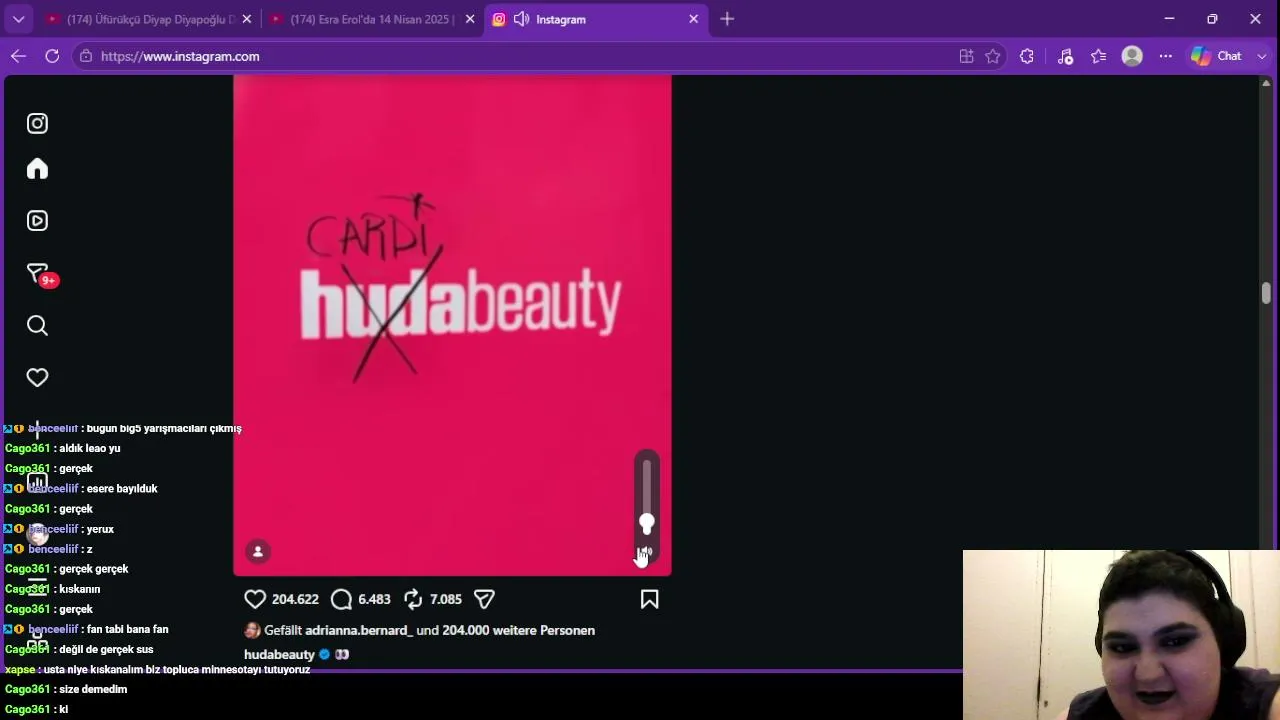Click the scrollbar up arrow
Viewport: 1280px width, 720px height.
(1266, 83)
